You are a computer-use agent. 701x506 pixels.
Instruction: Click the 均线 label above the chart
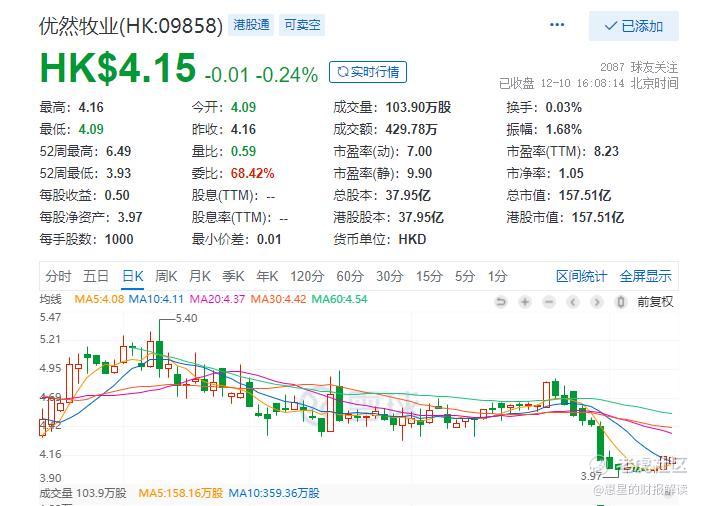(x=51, y=299)
